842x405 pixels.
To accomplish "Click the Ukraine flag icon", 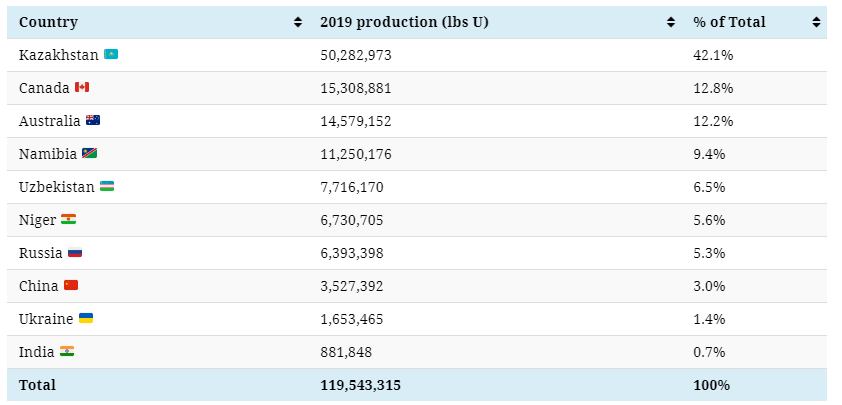I will tap(86, 319).
